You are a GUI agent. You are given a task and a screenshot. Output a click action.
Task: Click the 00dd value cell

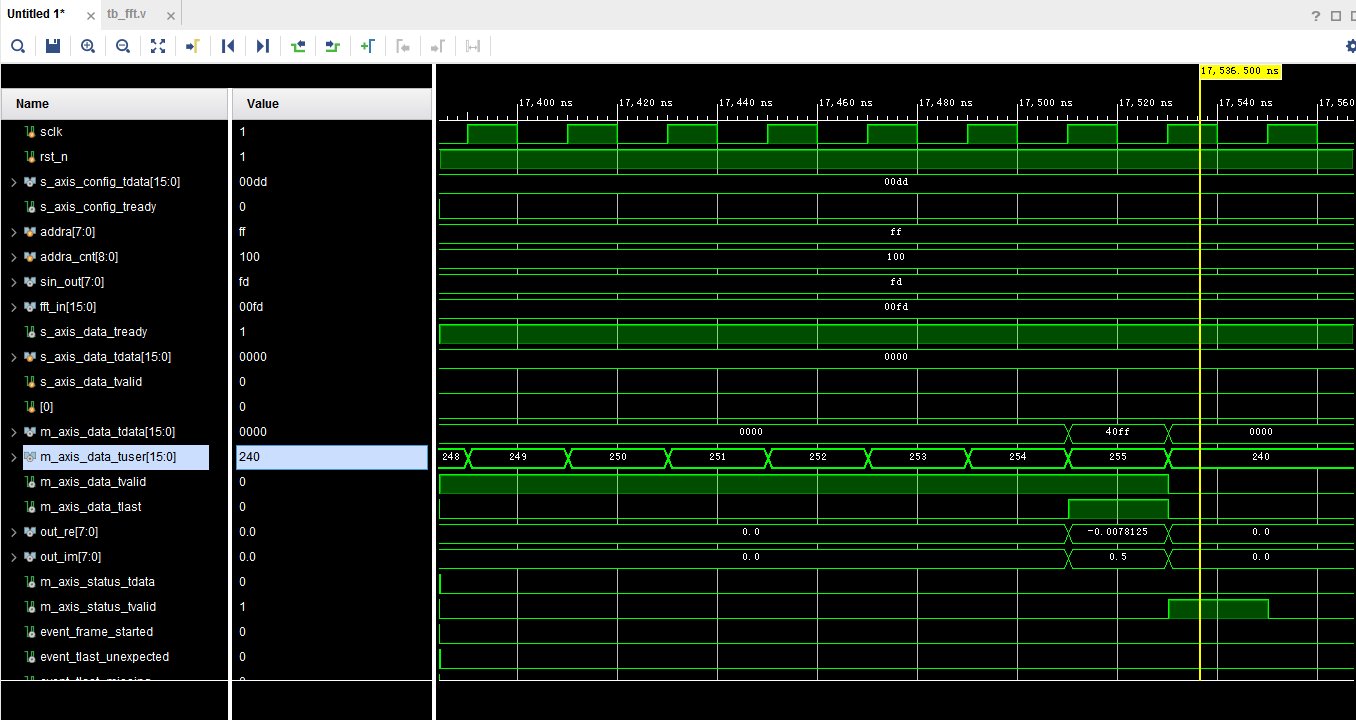point(253,182)
